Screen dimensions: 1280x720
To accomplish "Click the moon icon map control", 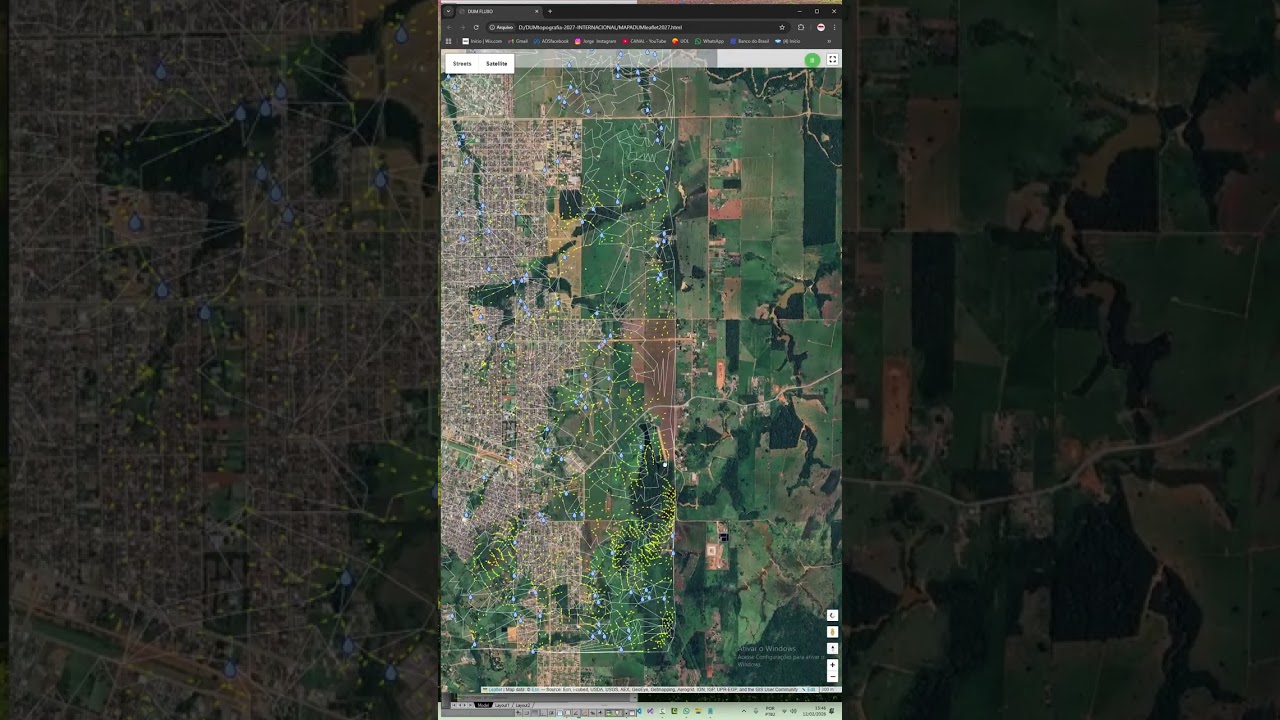I will coord(832,615).
